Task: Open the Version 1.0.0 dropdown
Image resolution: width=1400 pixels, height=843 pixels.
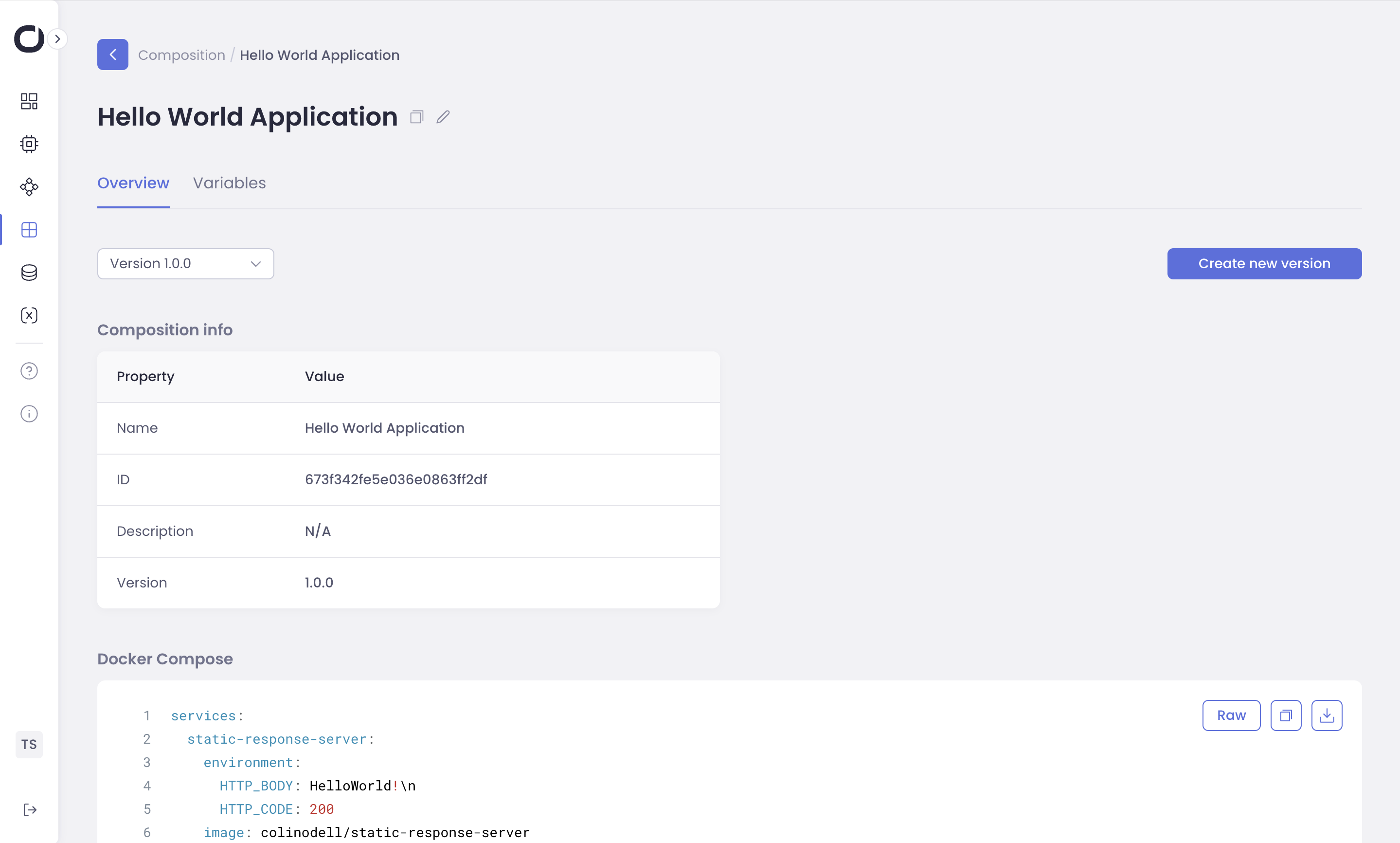Action: click(x=185, y=264)
